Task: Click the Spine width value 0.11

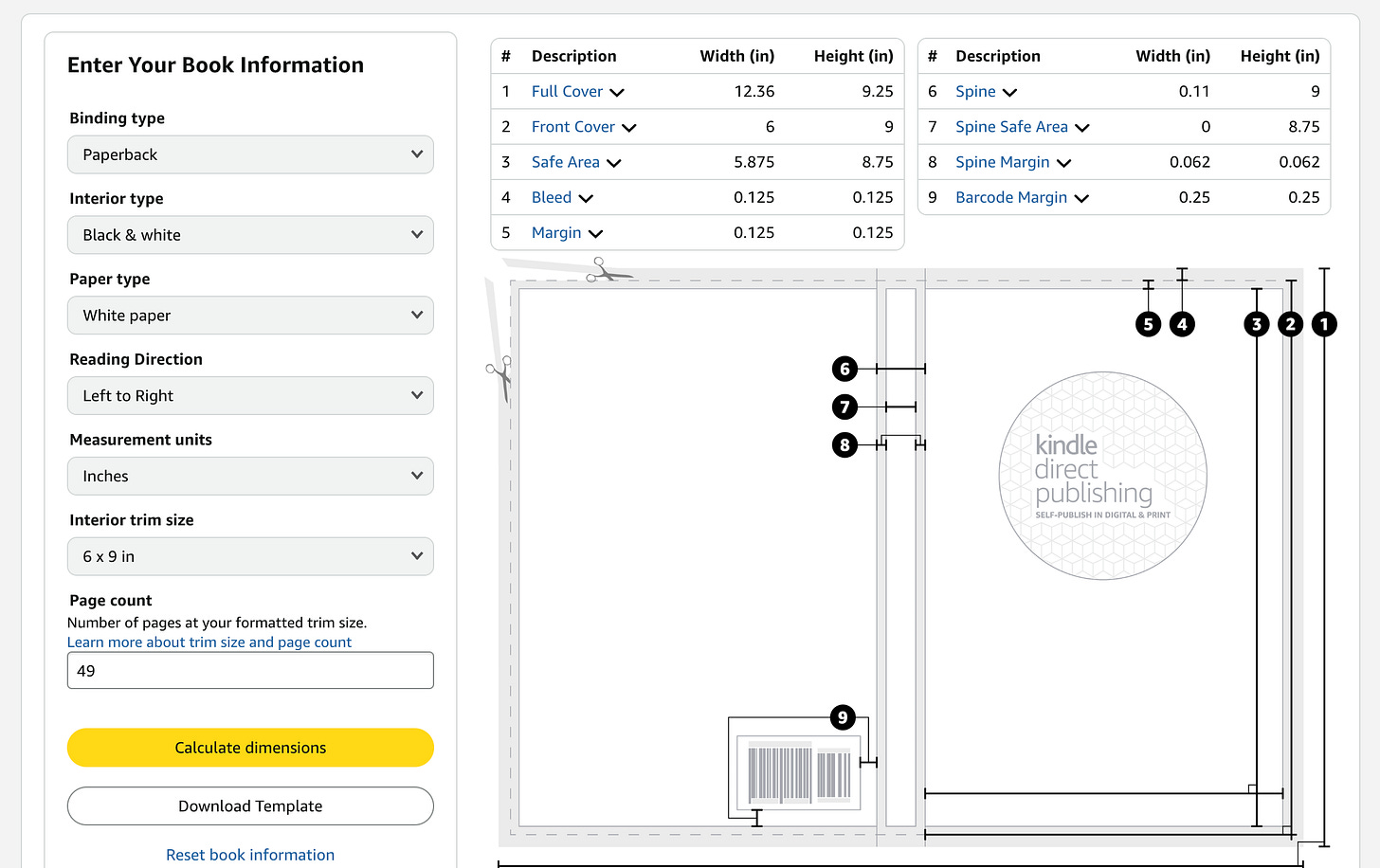Action: [1194, 92]
